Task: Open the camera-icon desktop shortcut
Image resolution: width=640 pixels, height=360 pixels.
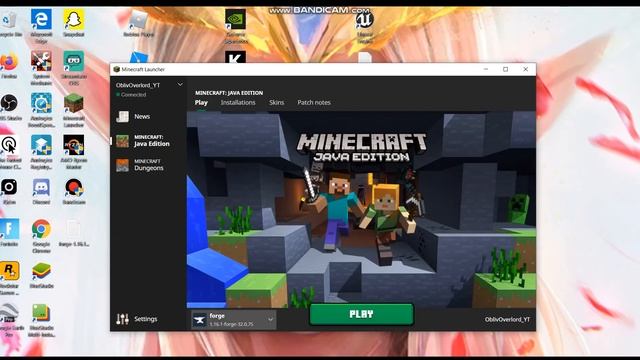Action: click(x=9, y=191)
